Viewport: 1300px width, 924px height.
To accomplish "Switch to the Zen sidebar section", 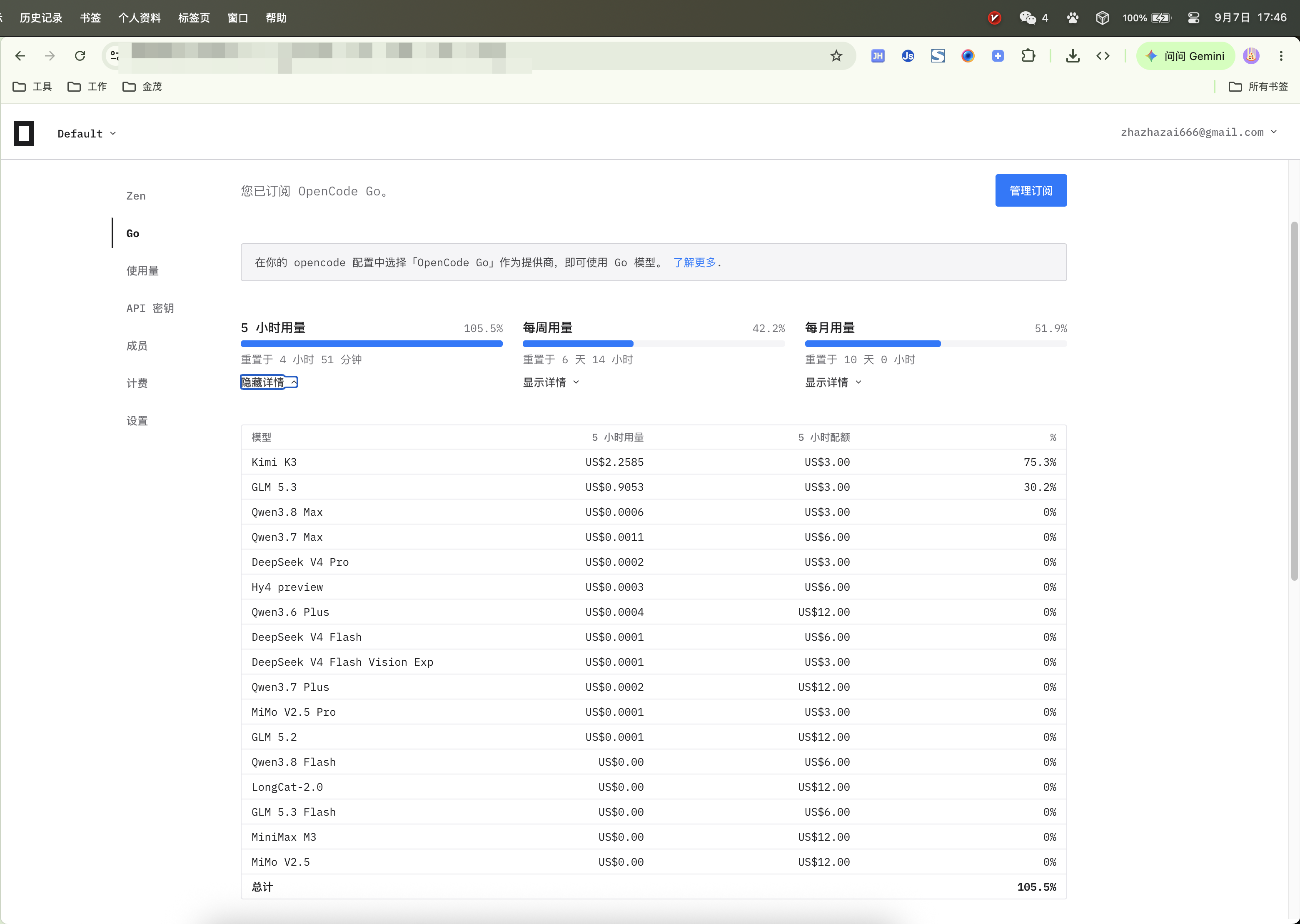I will (136, 196).
